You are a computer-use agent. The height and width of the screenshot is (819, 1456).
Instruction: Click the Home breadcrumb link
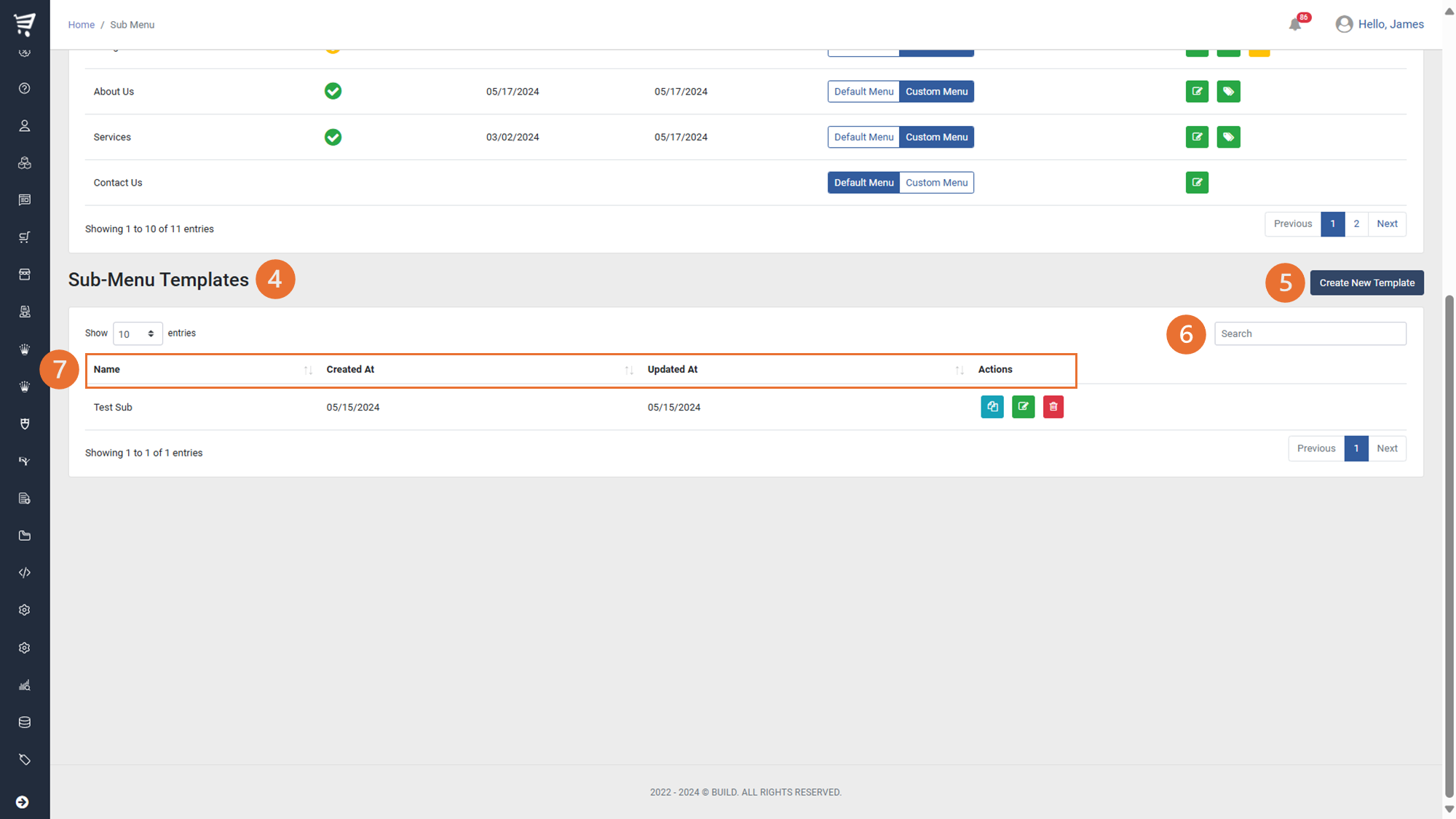click(x=82, y=25)
